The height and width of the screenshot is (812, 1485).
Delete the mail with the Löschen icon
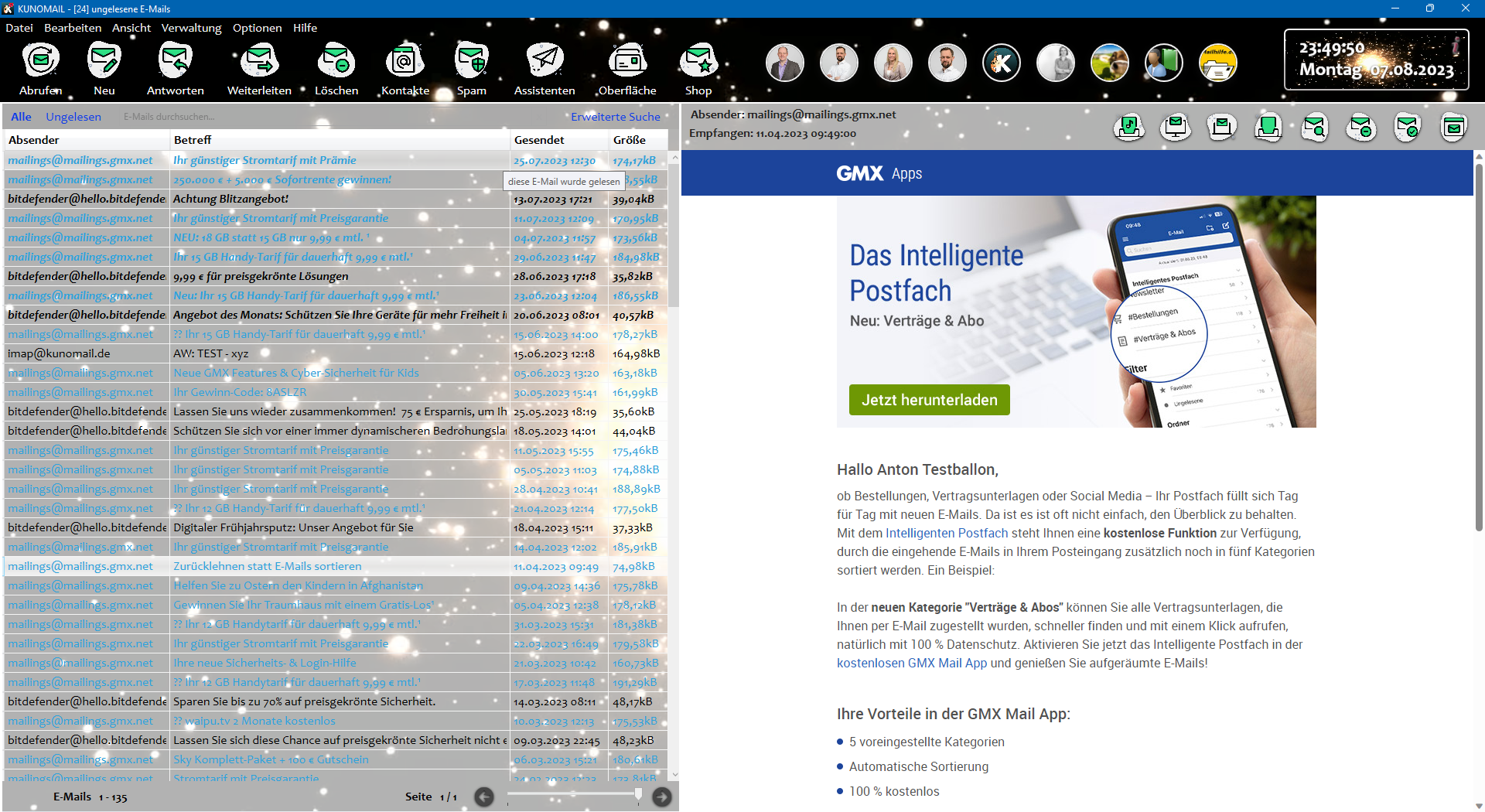tap(336, 60)
